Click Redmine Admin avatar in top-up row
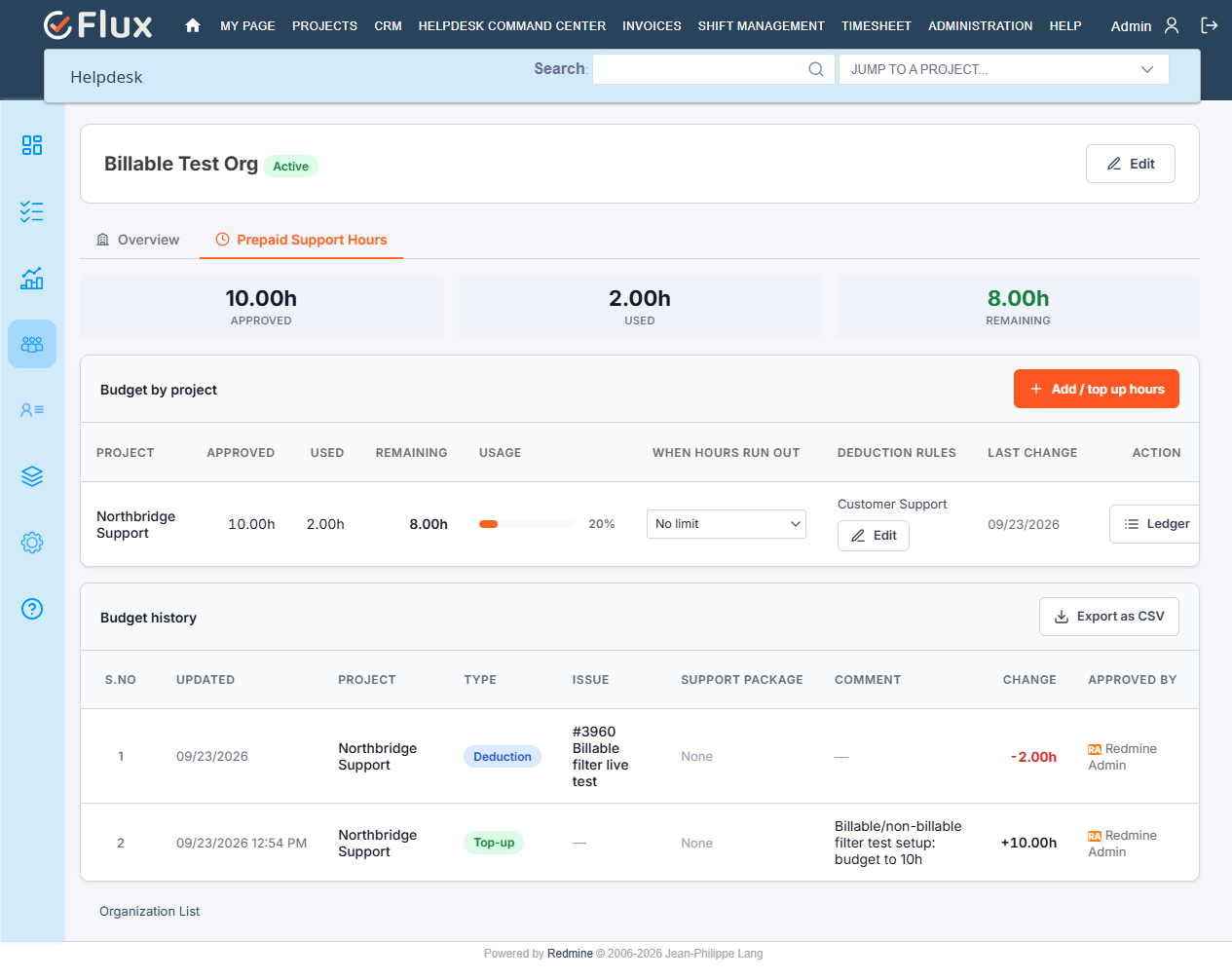Image resolution: width=1232 pixels, height=979 pixels. point(1095,836)
